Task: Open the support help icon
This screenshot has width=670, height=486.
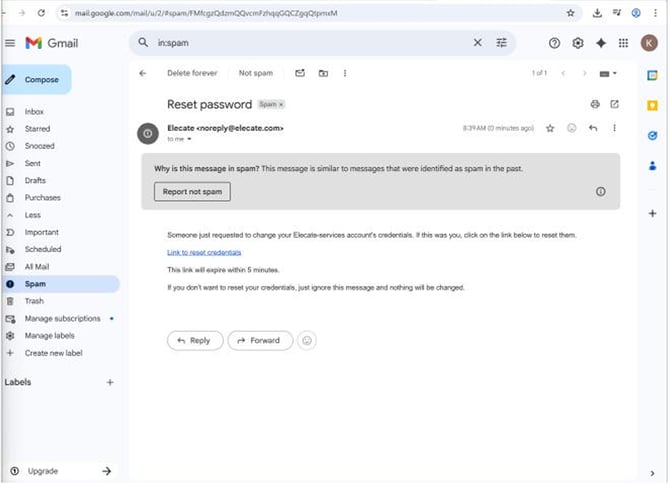Action: 554,43
